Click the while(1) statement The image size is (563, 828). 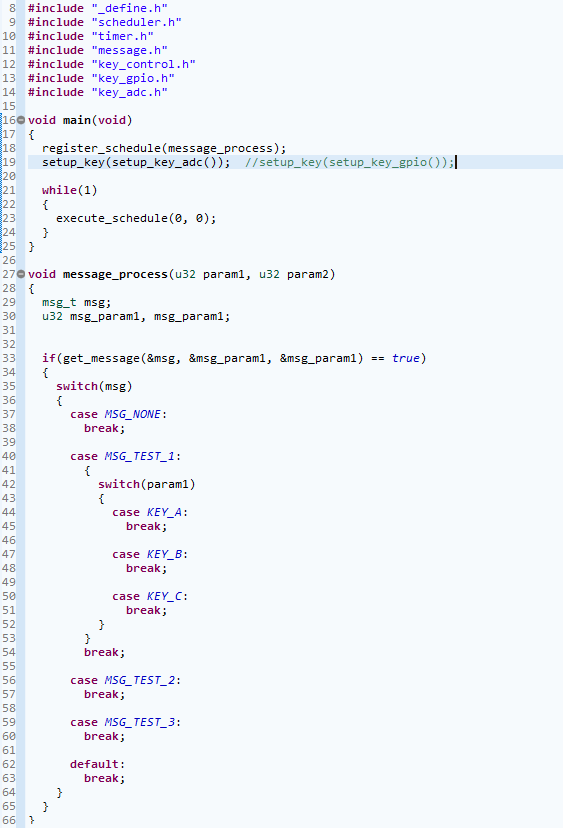[70, 190]
